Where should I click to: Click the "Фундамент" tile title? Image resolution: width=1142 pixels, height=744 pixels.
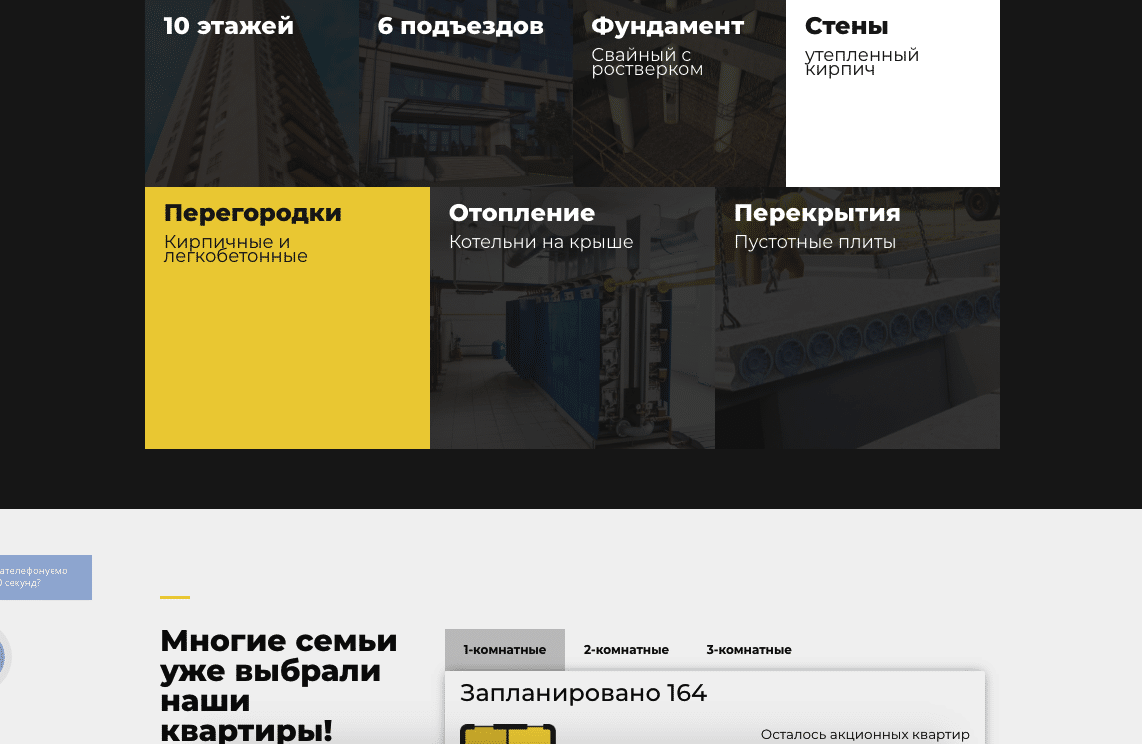point(667,26)
